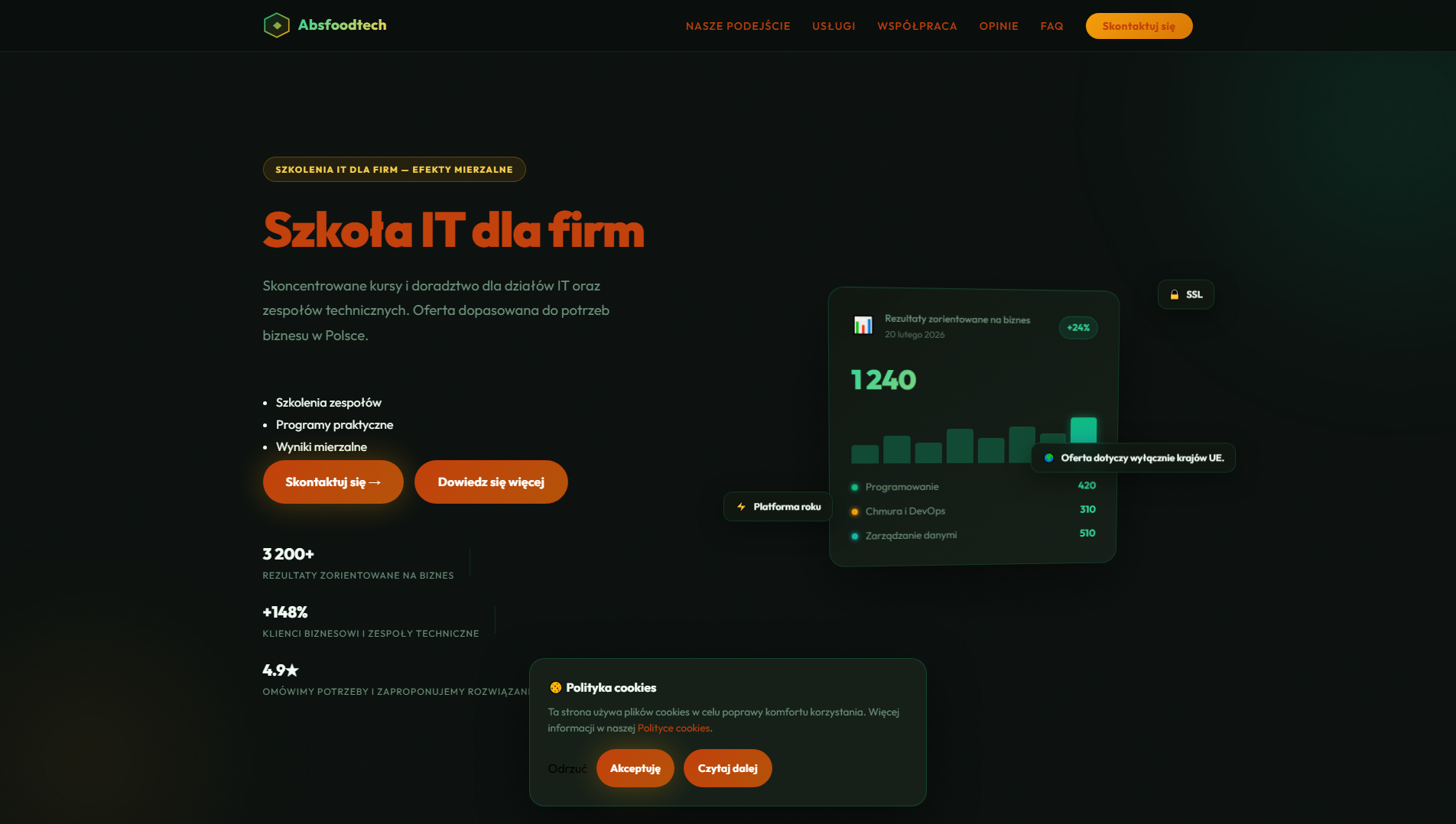Click Oferta dotyczy wyłącznie krajów UE text

[1142, 458]
